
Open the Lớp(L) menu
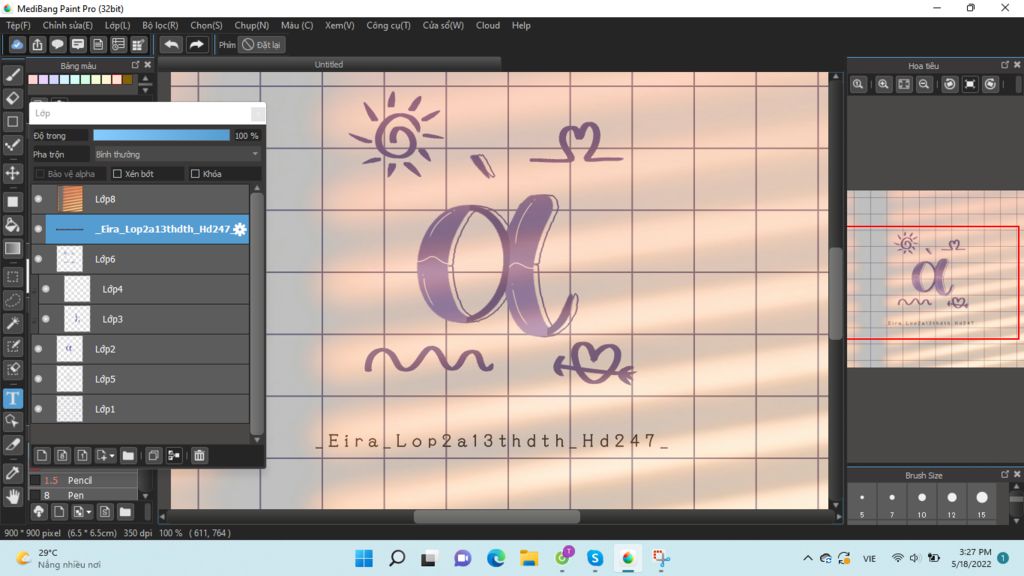[x=118, y=25]
